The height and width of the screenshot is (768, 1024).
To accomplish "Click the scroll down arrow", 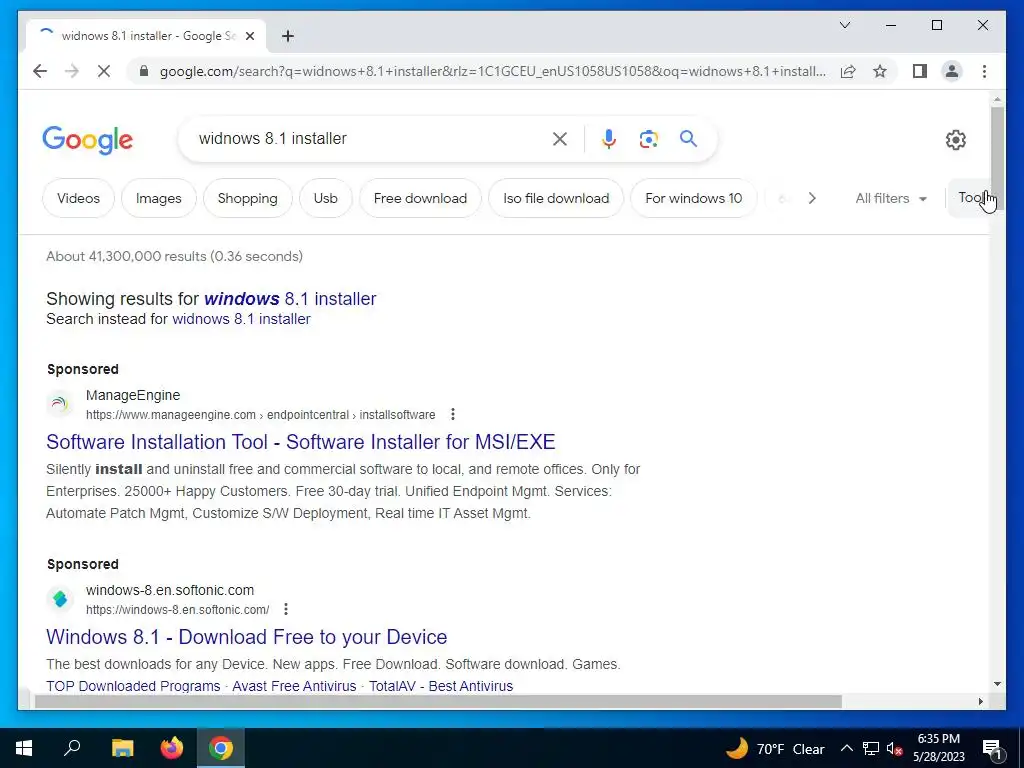I will (x=997, y=684).
